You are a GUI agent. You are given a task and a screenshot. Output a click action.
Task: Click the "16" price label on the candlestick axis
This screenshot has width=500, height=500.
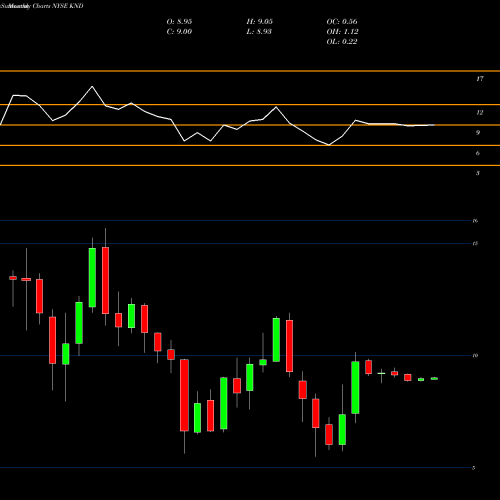click(x=475, y=221)
